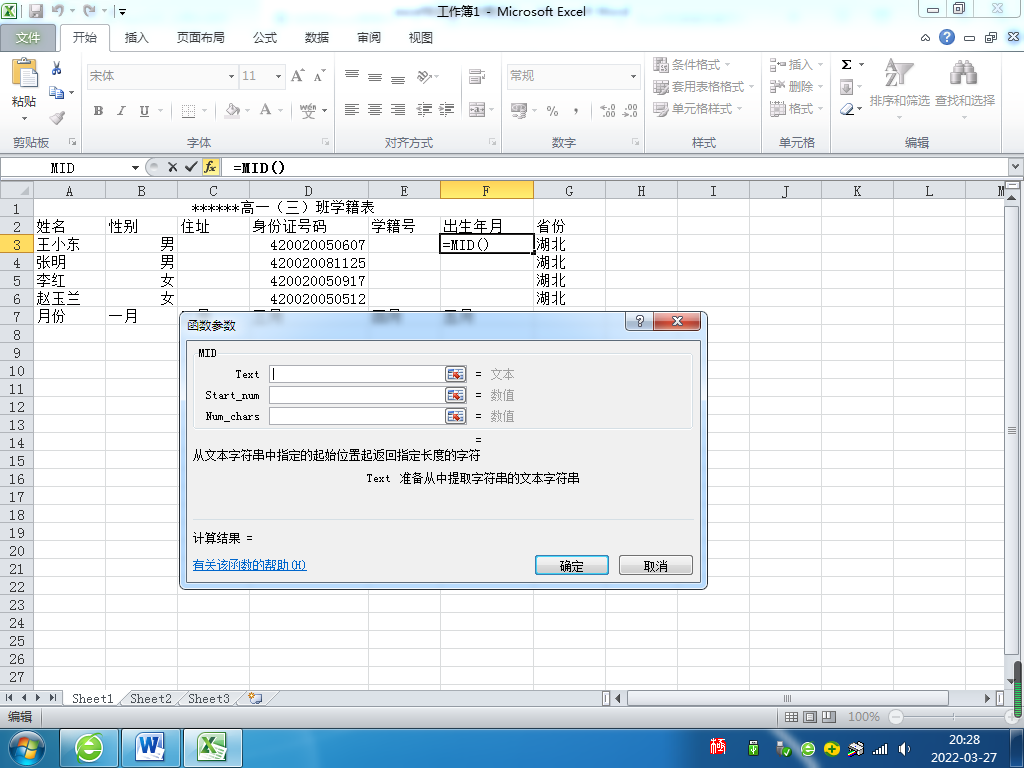The width and height of the screenshot is (1024, 768).
Task: Click the Start_num range selector icon
Action: click(x=455, y=395)
